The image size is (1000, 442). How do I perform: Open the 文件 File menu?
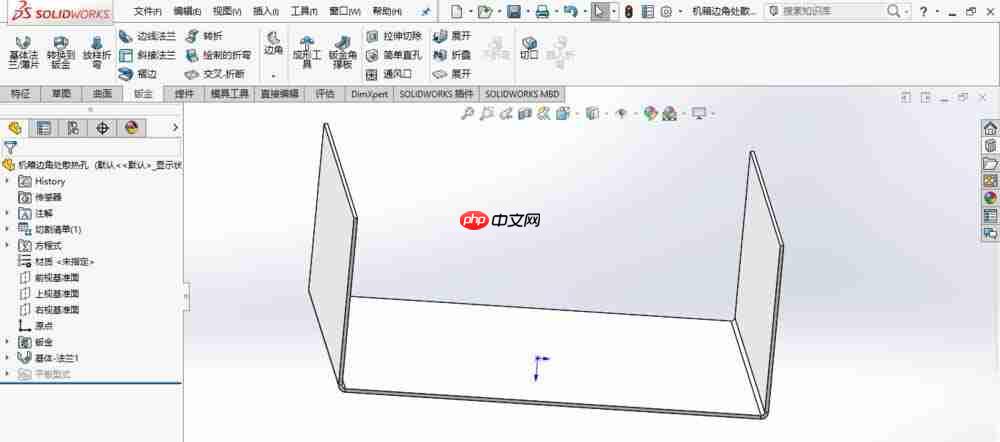147,11
